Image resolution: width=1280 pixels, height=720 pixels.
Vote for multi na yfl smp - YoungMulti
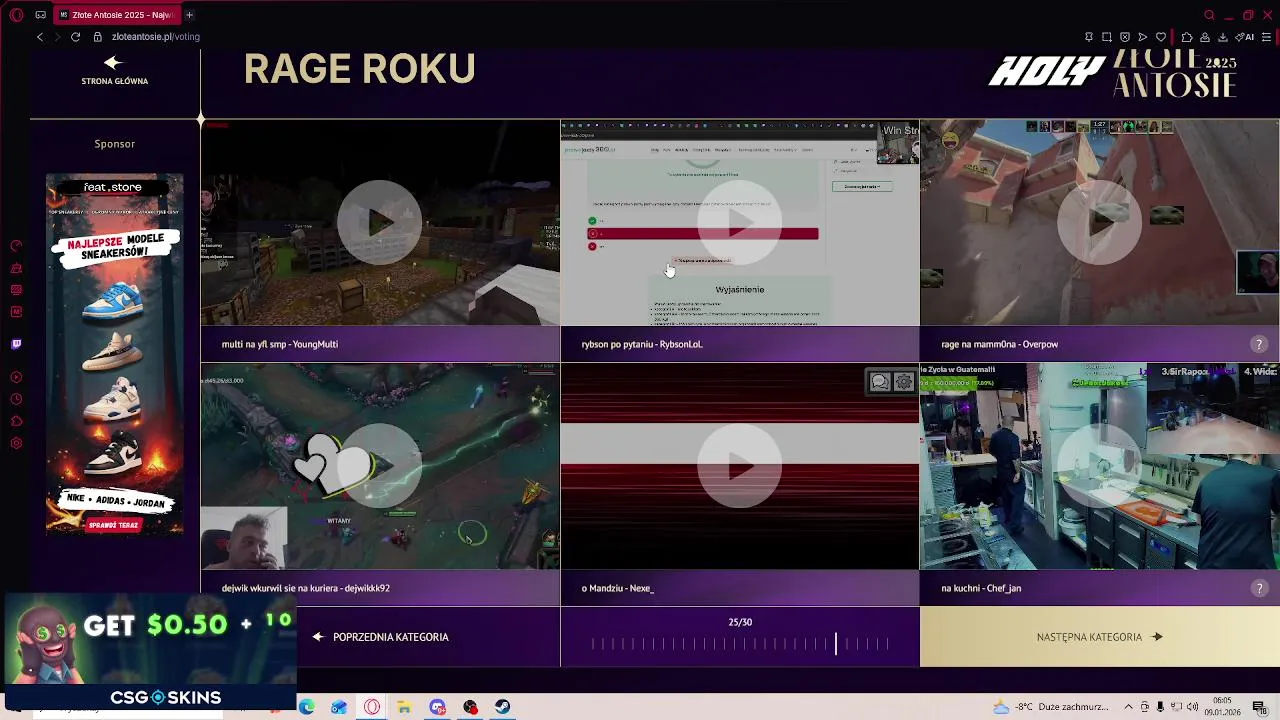point(380,344)
